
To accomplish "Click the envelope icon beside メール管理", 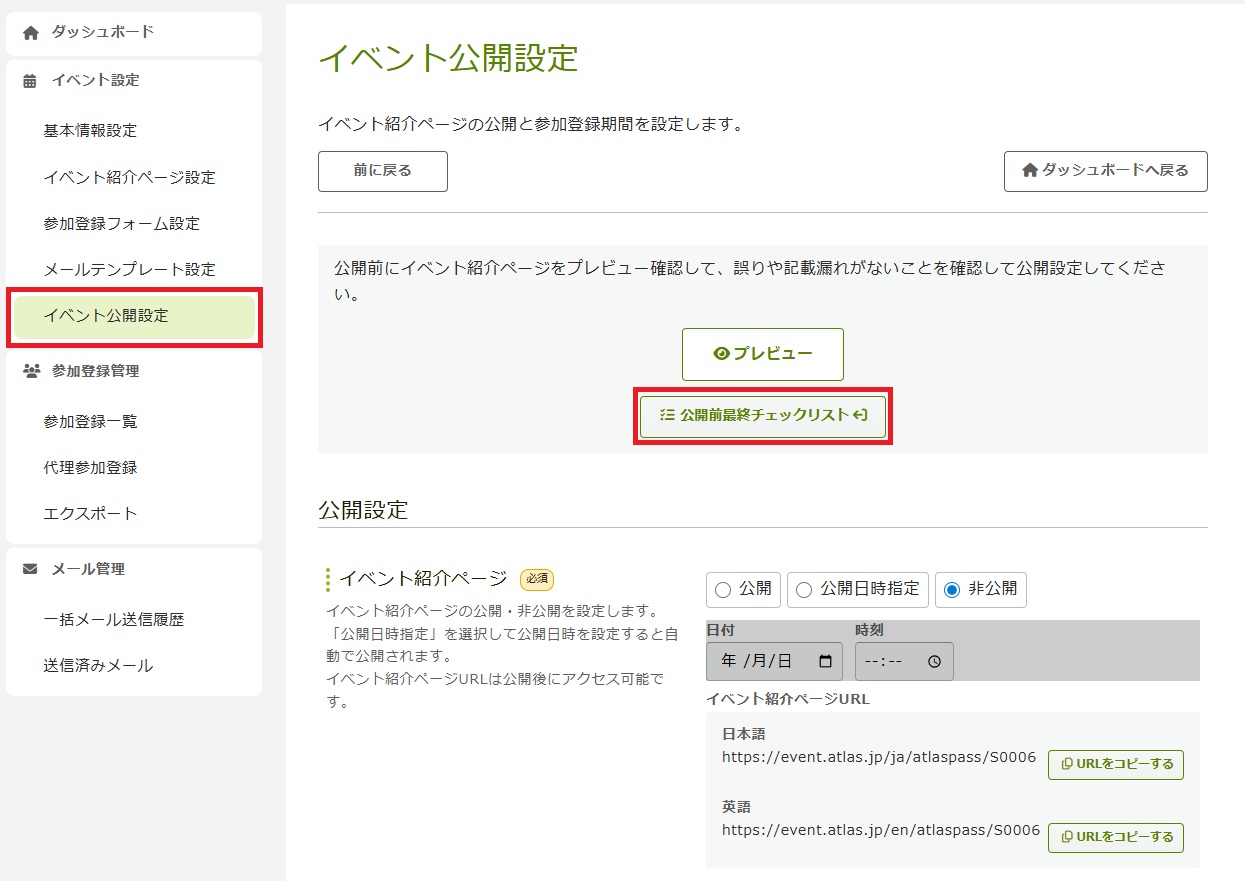I will pyautogui.click(x=31, y=569).
